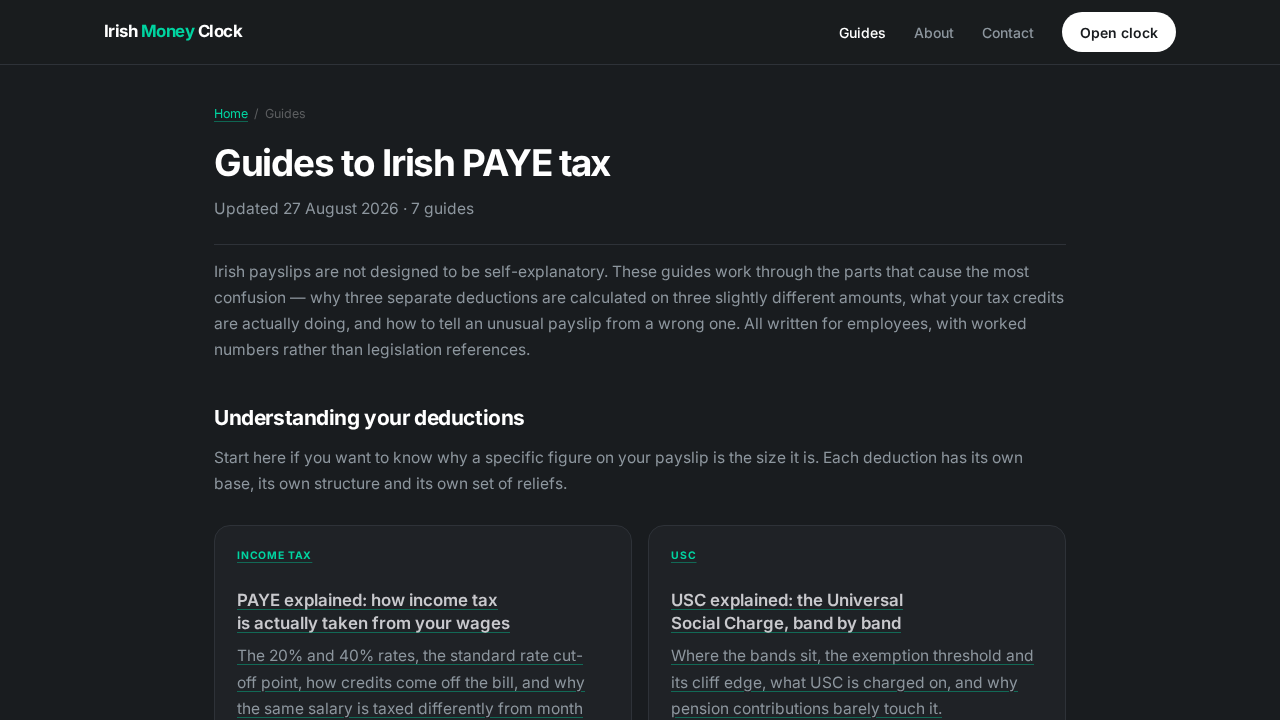Open the PAYE explained guide title
The height and width of the screenshot is (720, 1280).
point(373,612)
